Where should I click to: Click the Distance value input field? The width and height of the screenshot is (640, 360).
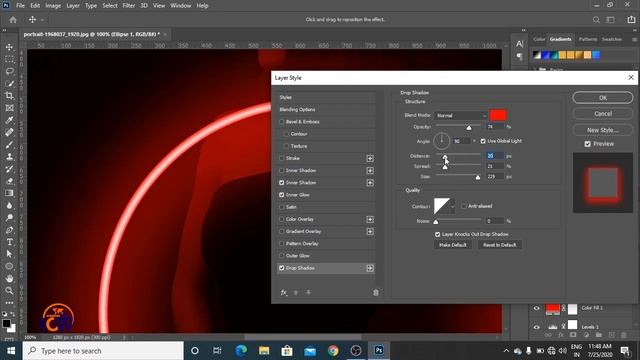[x=495, y=156]
